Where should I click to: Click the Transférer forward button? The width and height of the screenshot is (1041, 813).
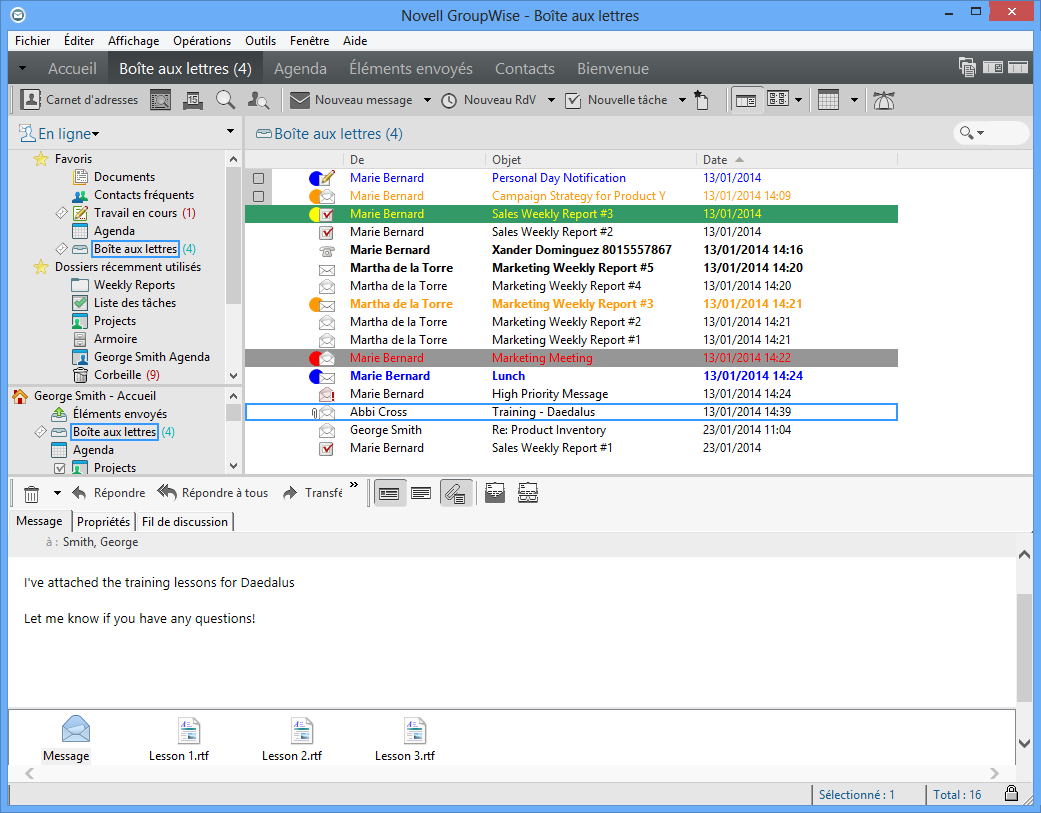click(313, 493)
